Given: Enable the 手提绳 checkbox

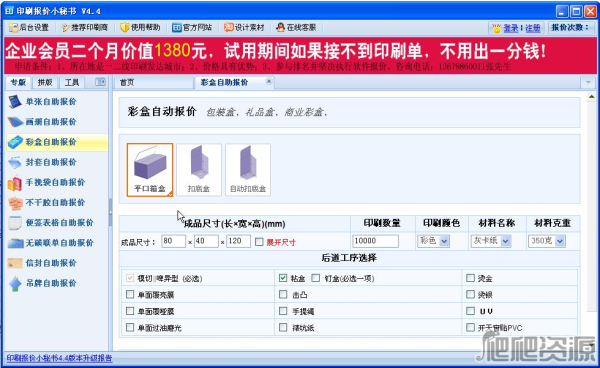Looking at the screenshot, I should pos(283,311).
